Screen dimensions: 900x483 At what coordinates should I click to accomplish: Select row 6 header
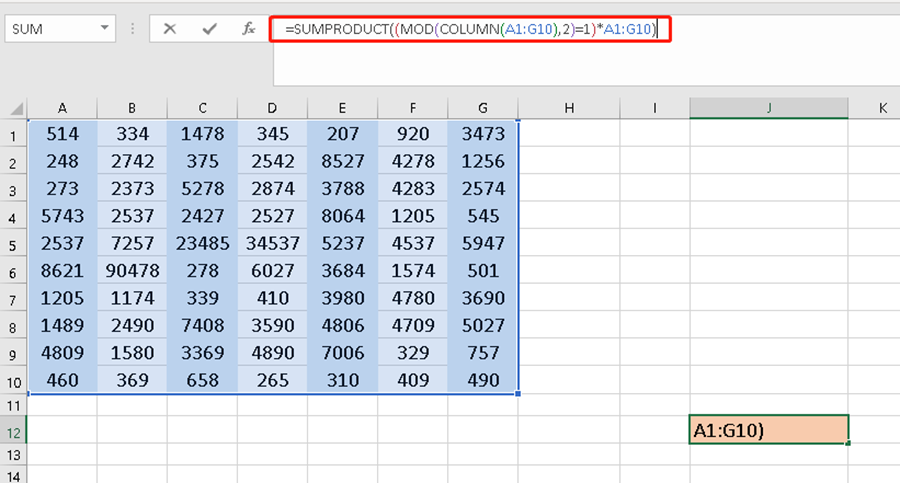tap(13, 271)
